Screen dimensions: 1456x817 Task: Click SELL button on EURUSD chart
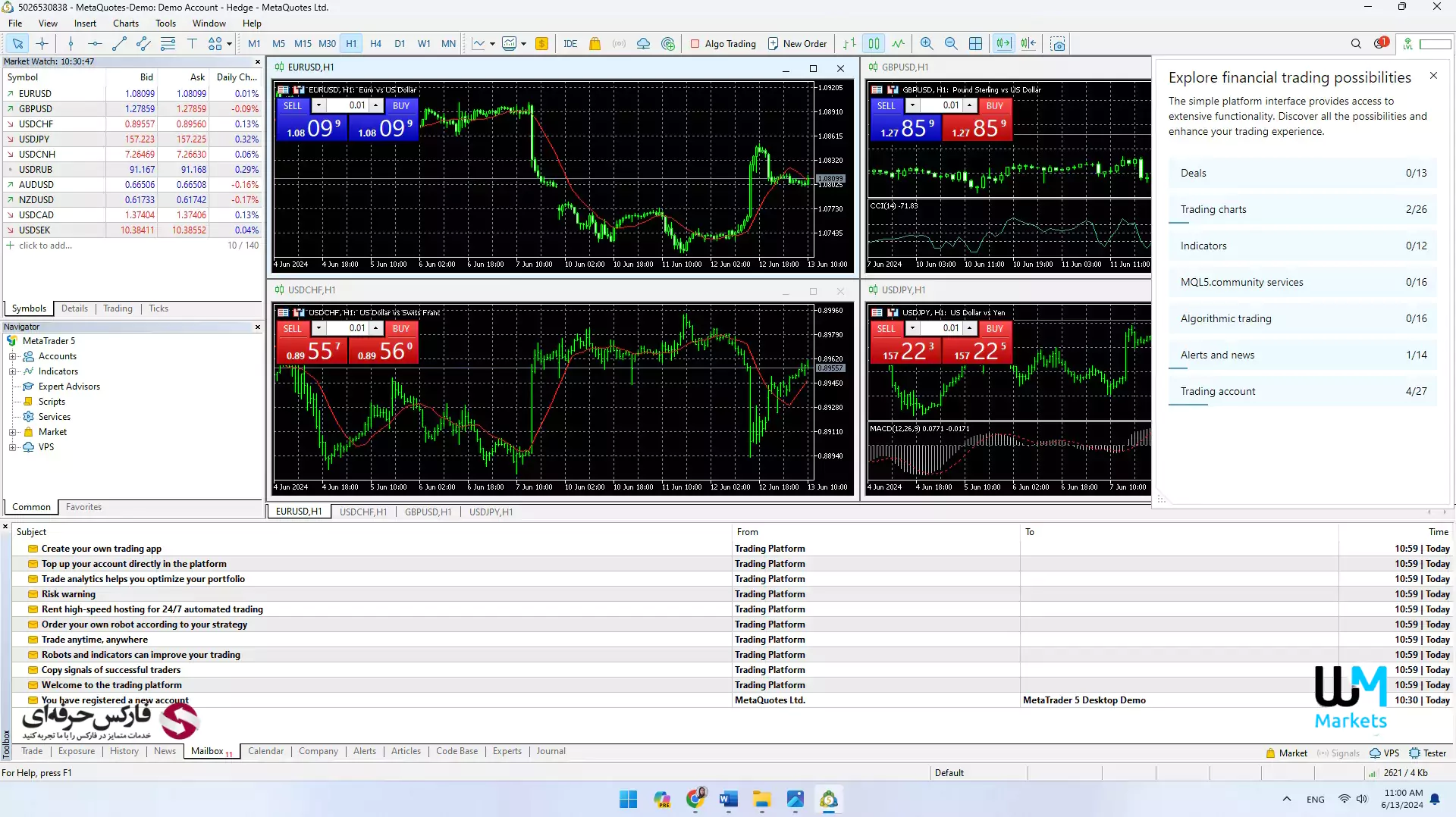pos(293,106)
